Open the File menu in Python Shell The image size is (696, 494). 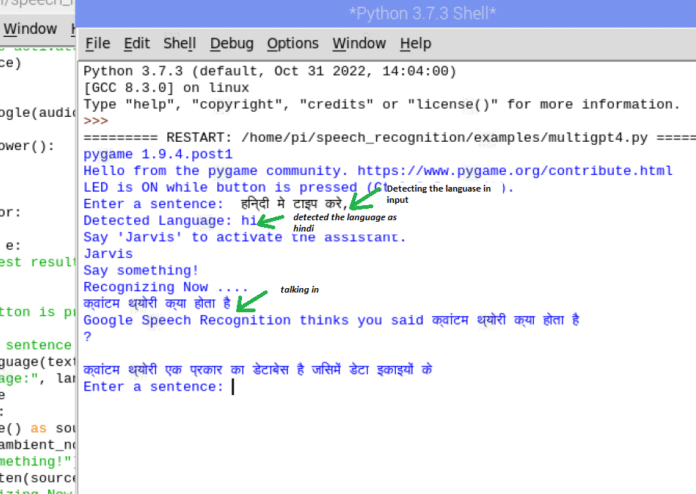(x=97, y=43)
